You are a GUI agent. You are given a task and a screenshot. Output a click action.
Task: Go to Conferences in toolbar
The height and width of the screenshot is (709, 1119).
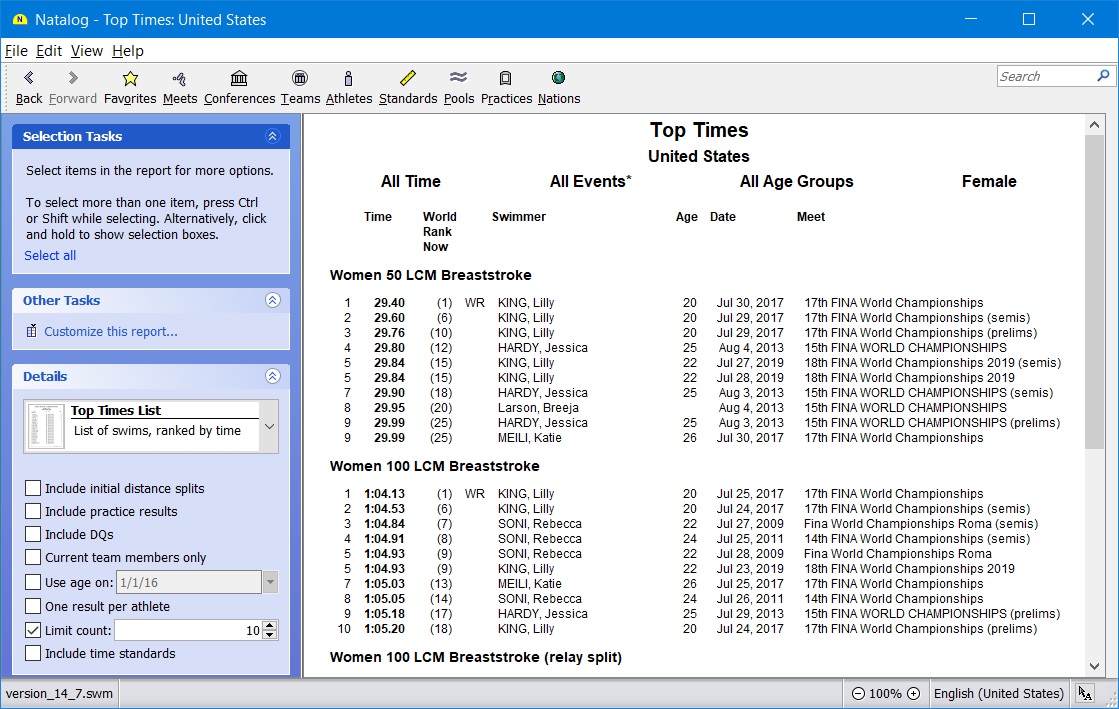point(239,79)
